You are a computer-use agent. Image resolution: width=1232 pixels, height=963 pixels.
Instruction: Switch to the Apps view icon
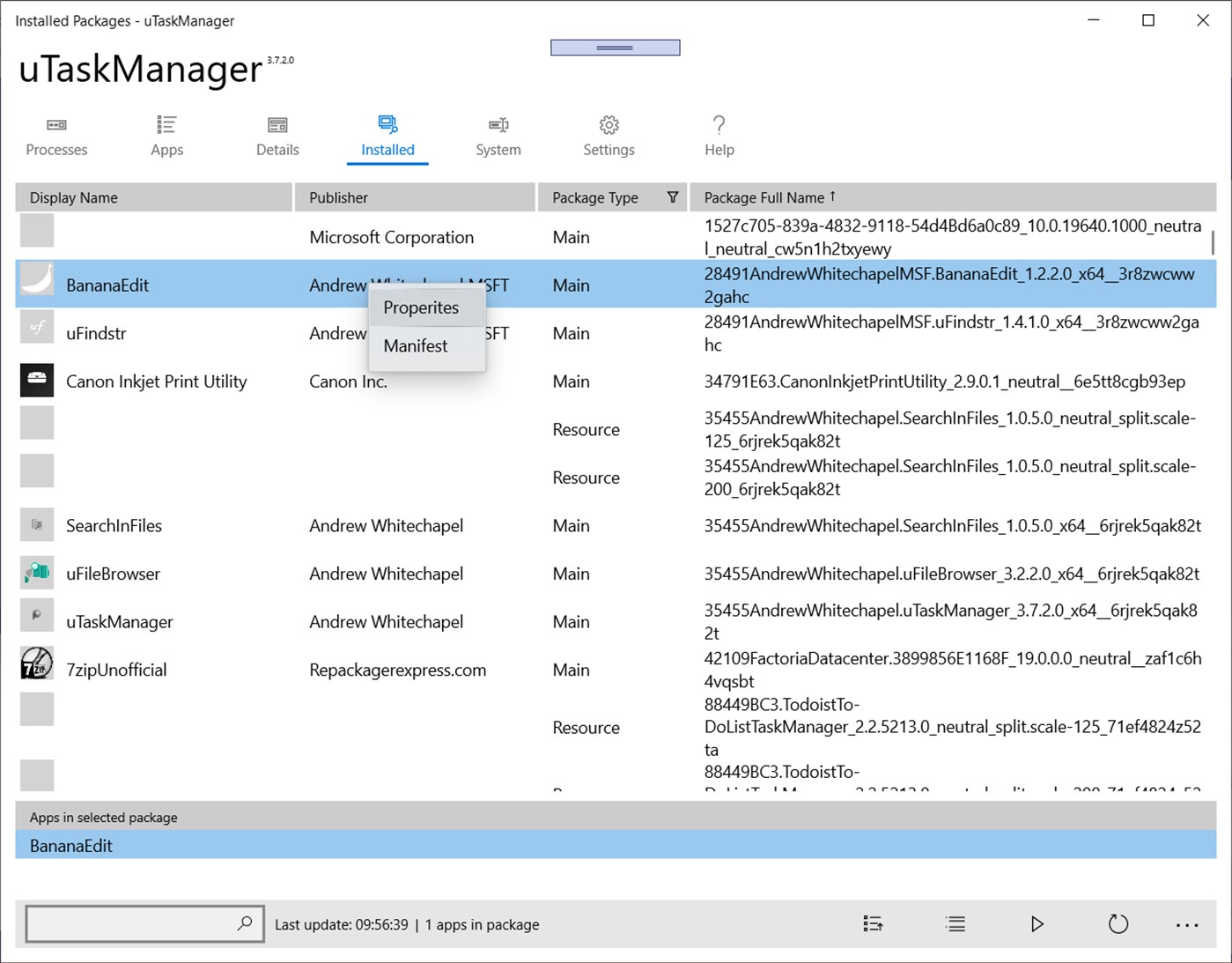[166, 135]
